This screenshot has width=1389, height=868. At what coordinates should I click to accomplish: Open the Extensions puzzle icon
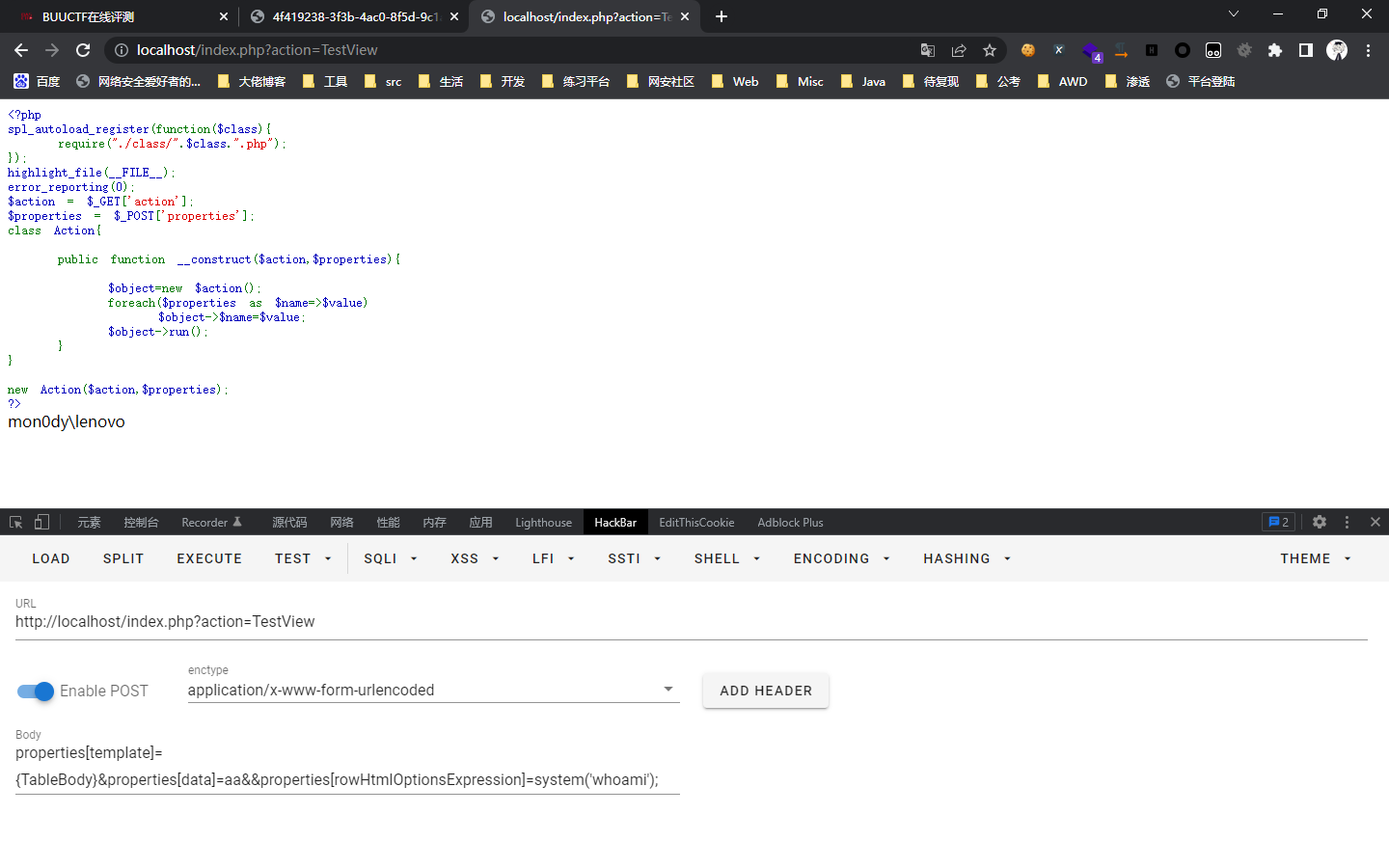tap(1275, 50)
